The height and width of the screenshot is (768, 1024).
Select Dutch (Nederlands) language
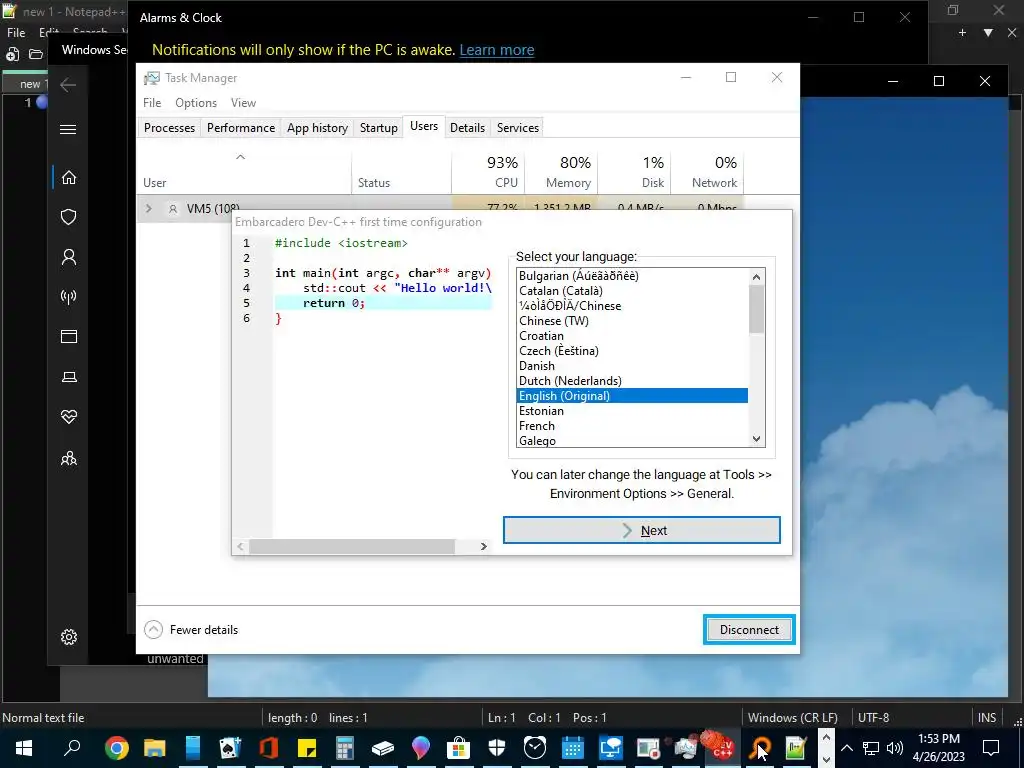click(x=632, y=381)
